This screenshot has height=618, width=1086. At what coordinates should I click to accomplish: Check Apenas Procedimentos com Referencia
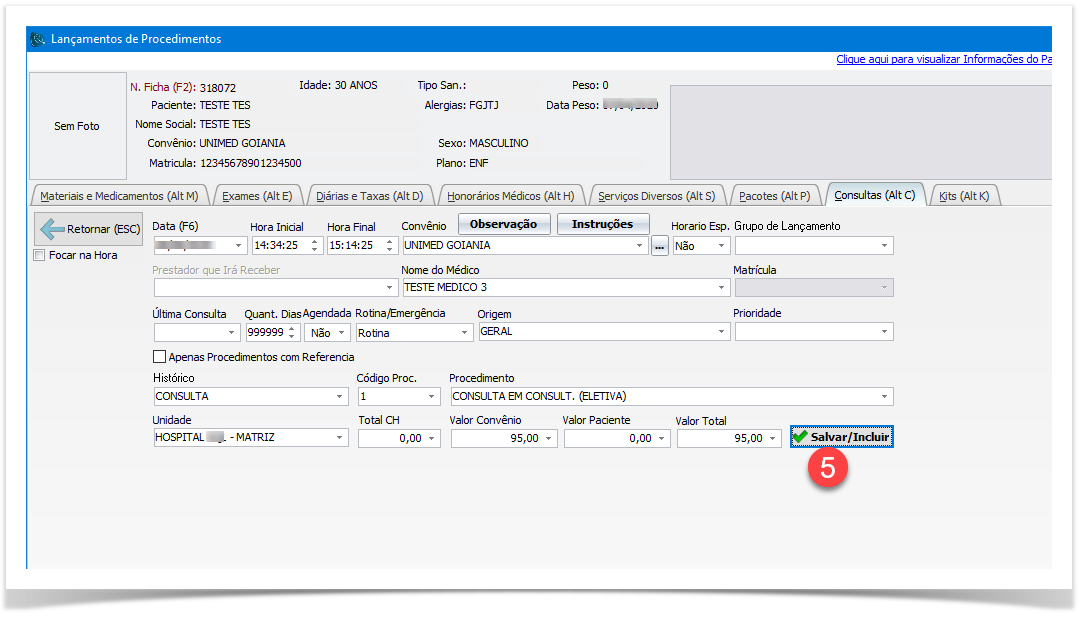[159, 357]
